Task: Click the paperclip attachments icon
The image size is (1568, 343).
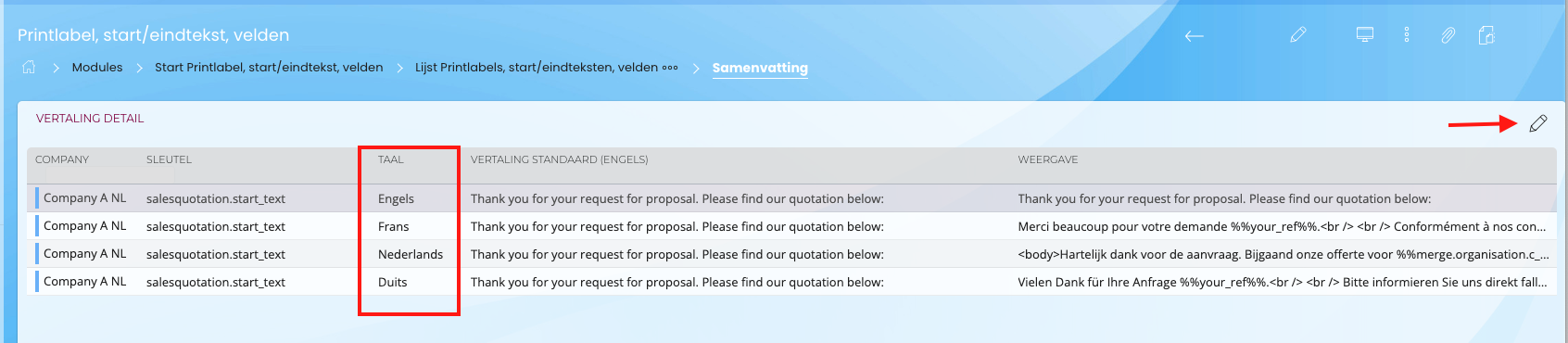Action: tap(1448, 35)
